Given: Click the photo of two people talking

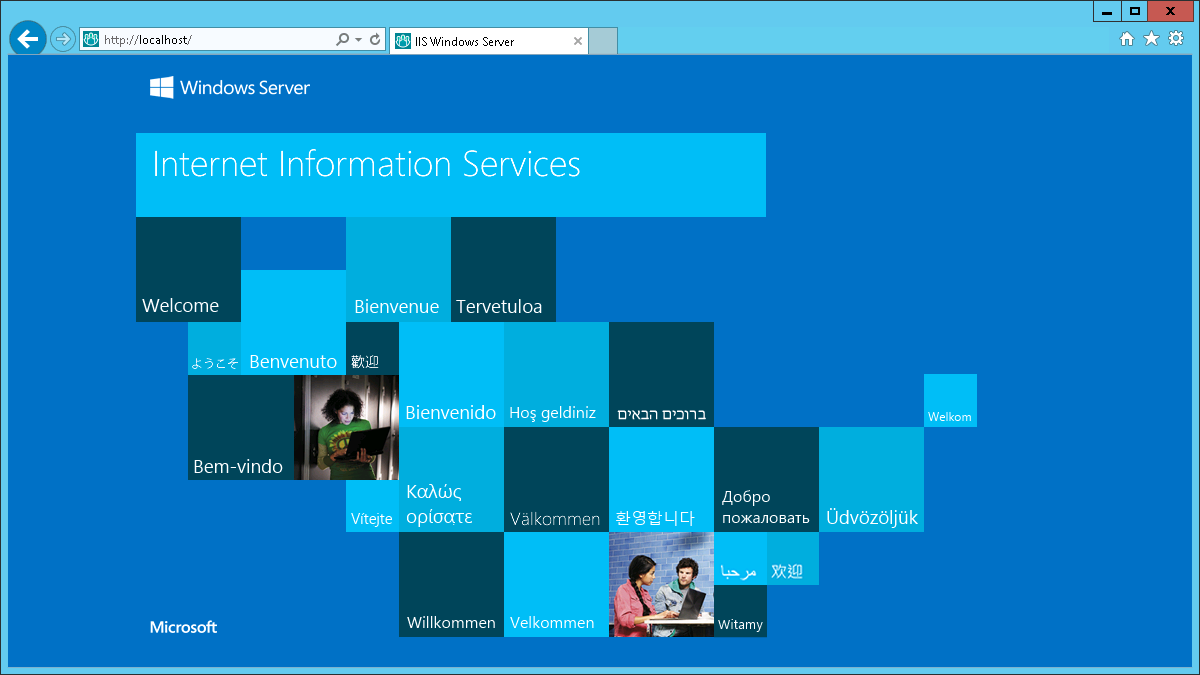Looking at the screenshot, I should point(661,584).
